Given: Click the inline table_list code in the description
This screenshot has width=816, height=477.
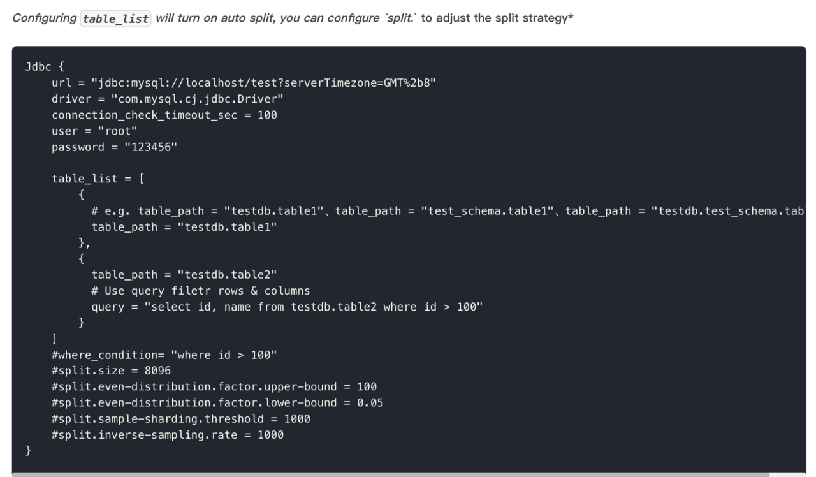Looking at the screenshot, I should click(116, 20).
